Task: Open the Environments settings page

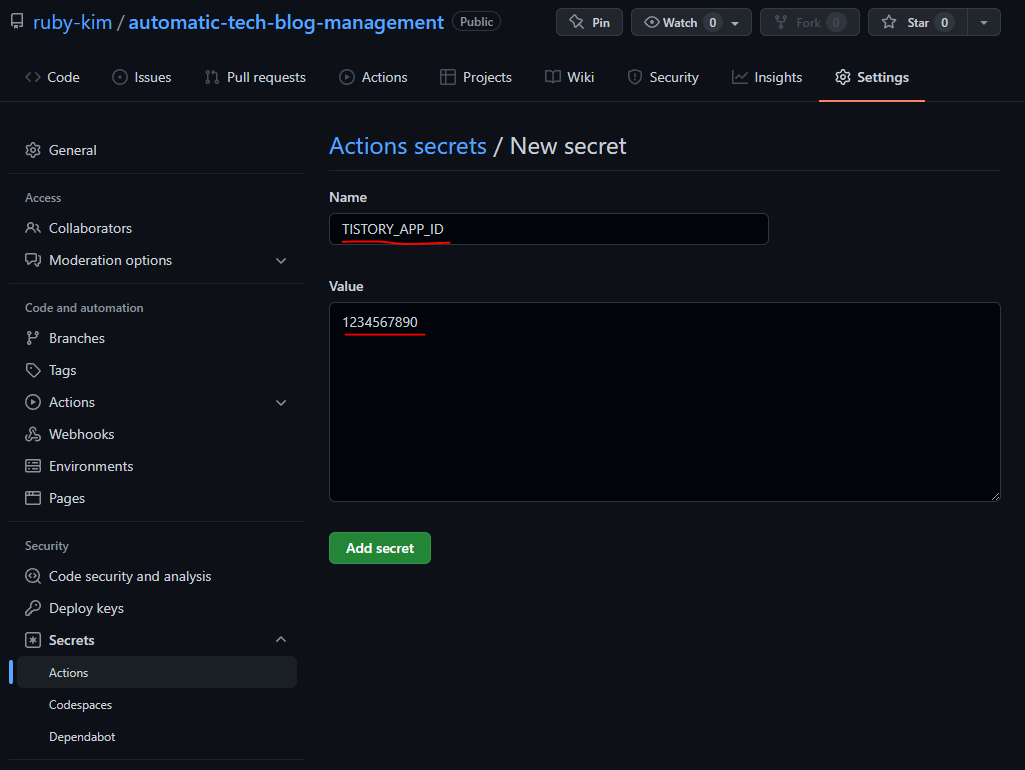Action: click(157, 466)
